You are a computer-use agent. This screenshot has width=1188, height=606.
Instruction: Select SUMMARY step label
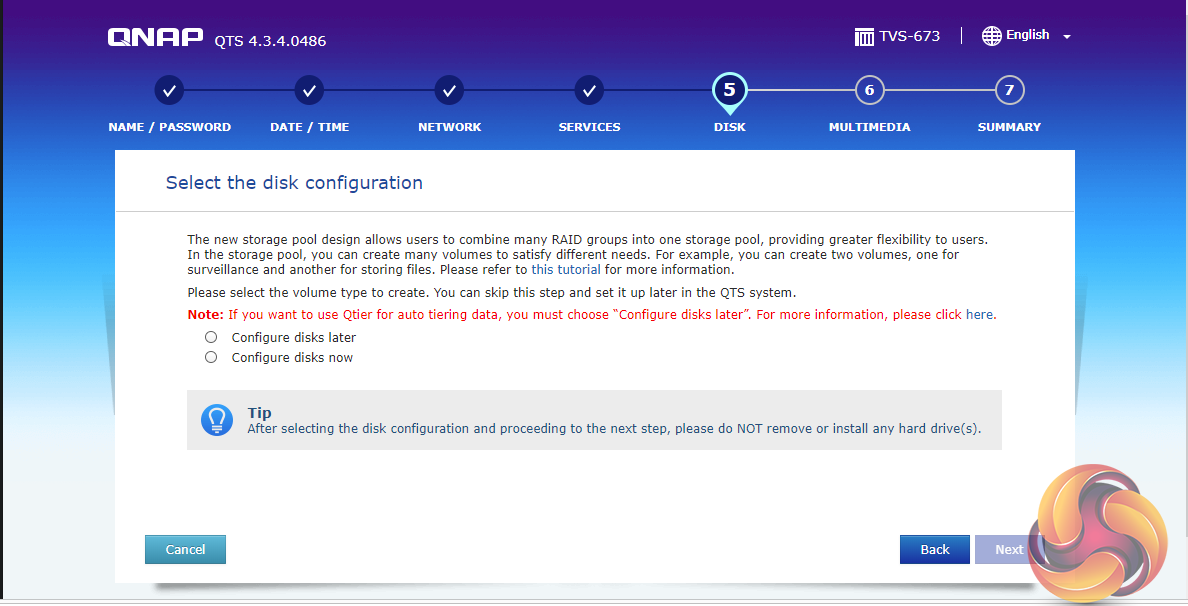coord(1009,127)
